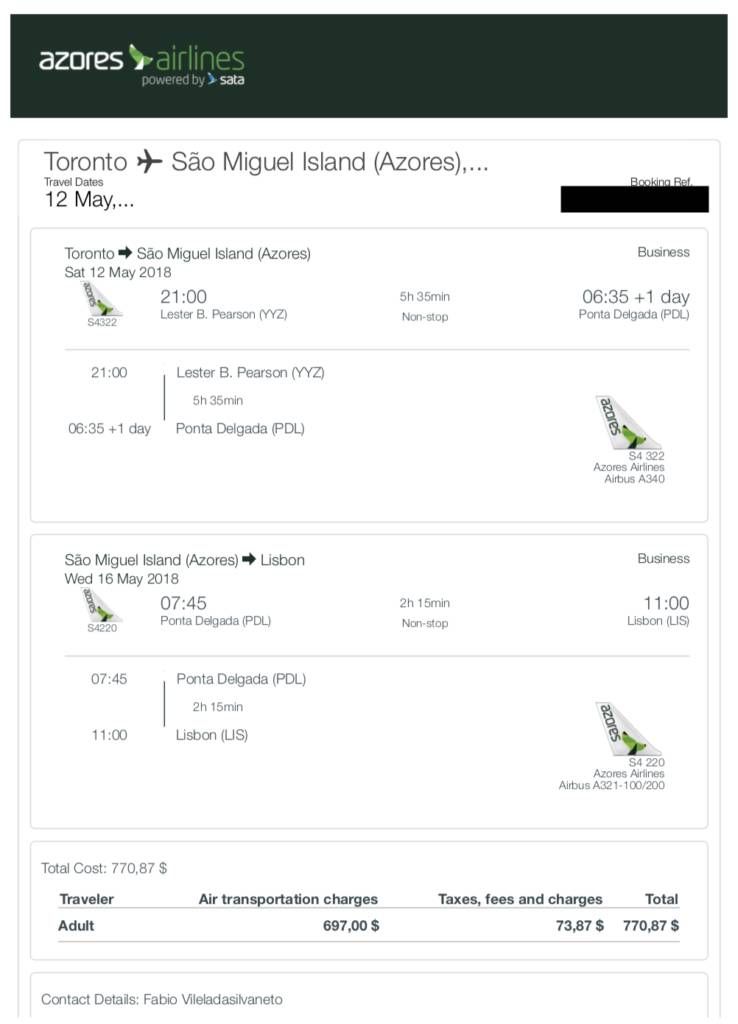Click the Total Cost: 770,87 $ text
Screen dimensions: 738x1024
pos(104,868)
